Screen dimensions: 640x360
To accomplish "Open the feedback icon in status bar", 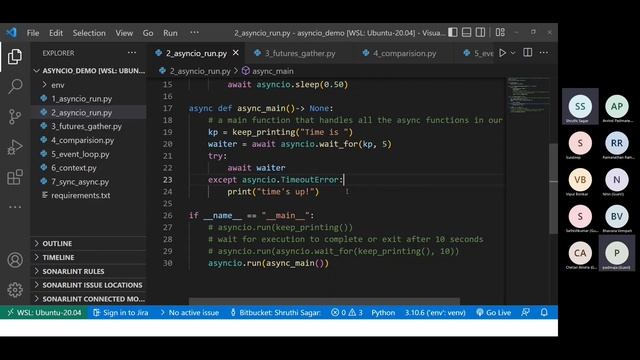I will (x=525, y=313).
